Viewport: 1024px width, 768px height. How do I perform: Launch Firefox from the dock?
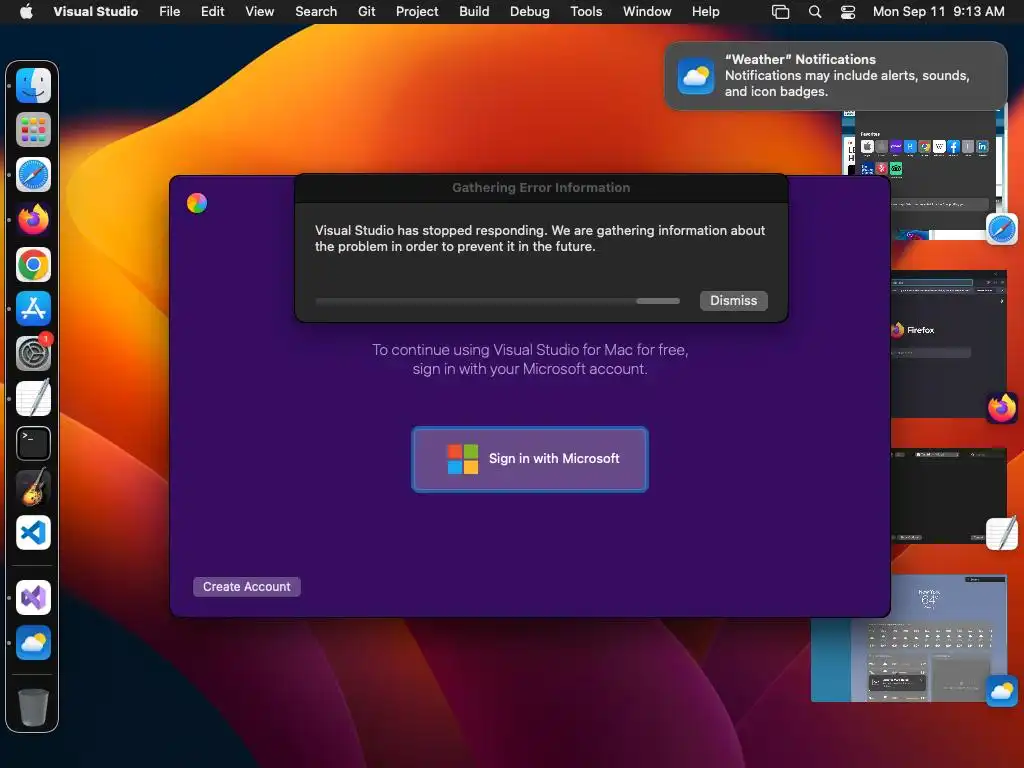pos(33,219)
